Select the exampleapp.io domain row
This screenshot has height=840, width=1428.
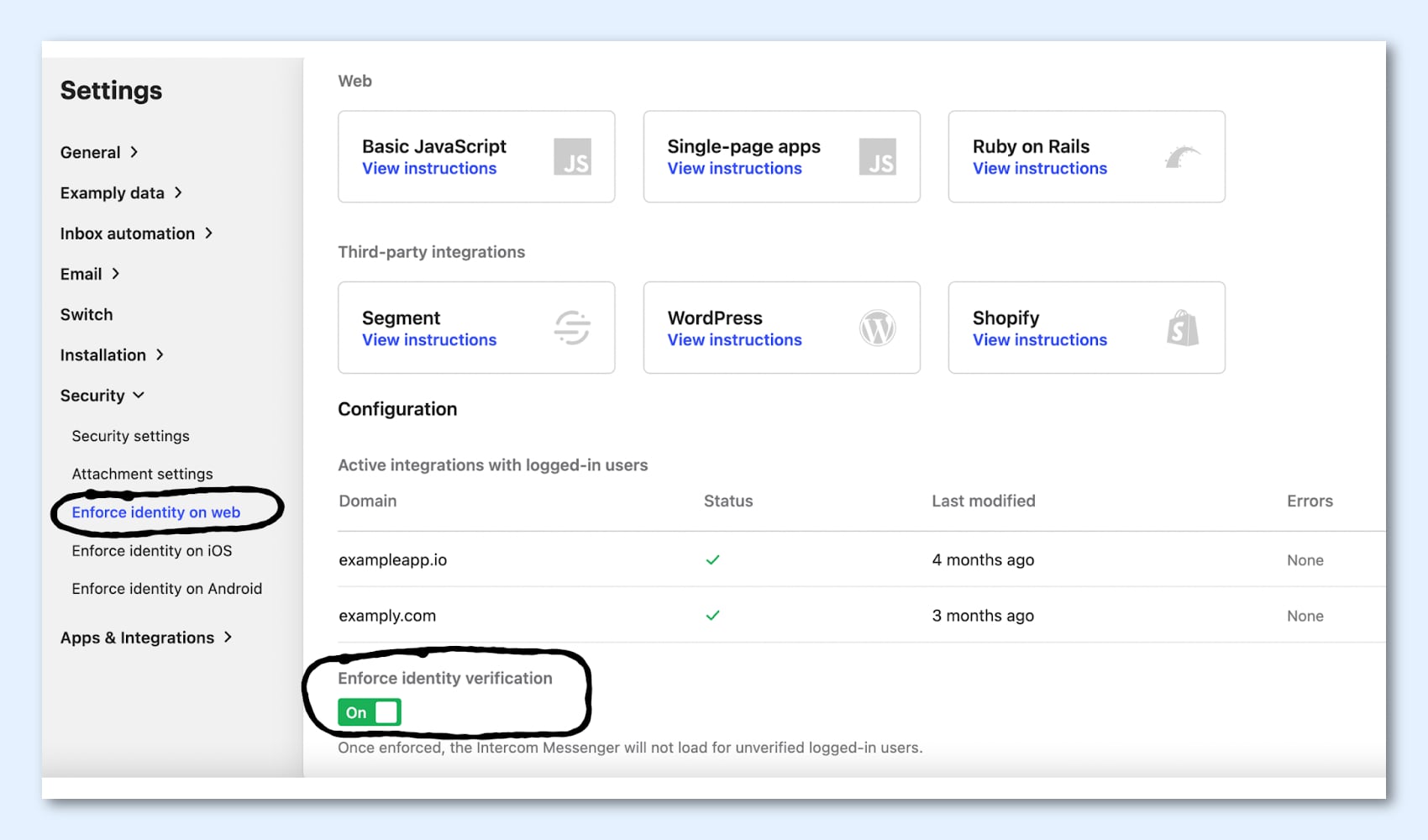393,560
